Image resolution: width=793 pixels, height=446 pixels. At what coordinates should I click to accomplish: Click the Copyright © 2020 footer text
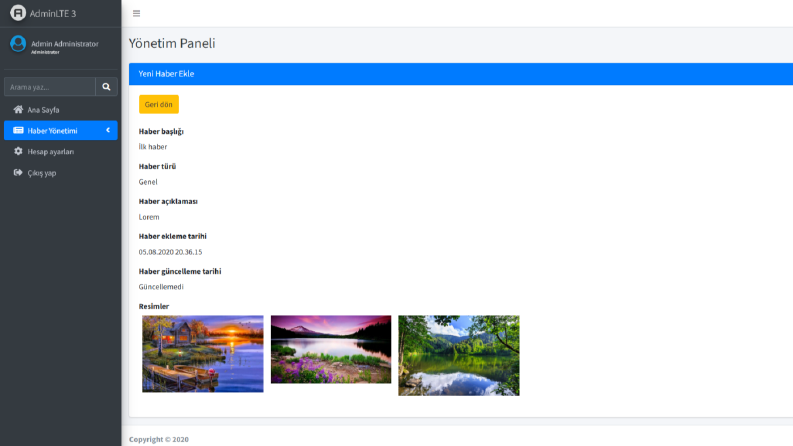click(159, 439)
